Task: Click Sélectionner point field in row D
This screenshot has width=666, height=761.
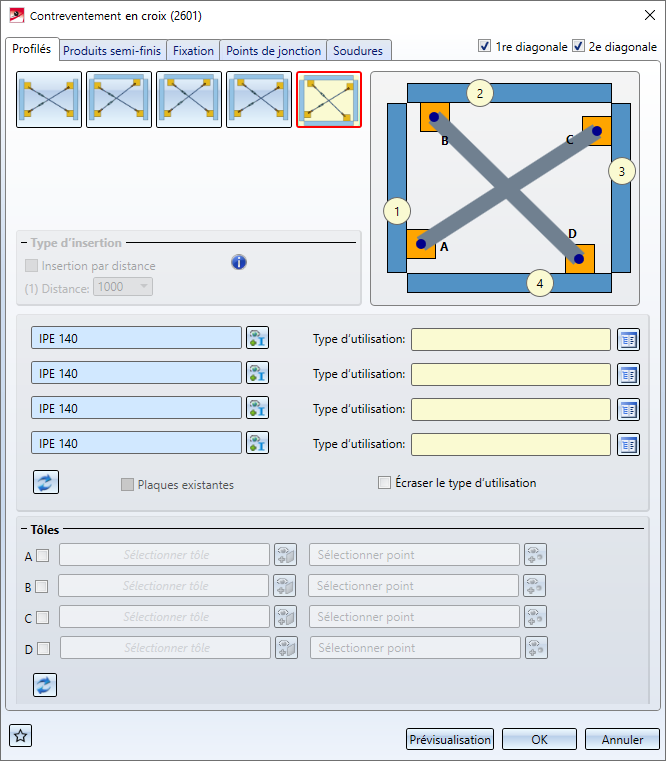Action: click(x=416, y=648)
